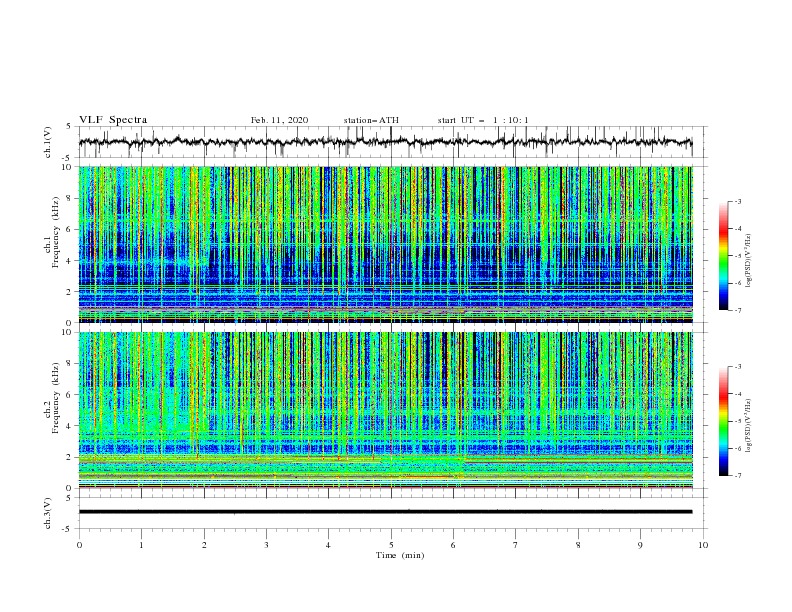792x612 pixels.
Task: Click time axis tick label "7"
Action: click(x=516, y=545)
